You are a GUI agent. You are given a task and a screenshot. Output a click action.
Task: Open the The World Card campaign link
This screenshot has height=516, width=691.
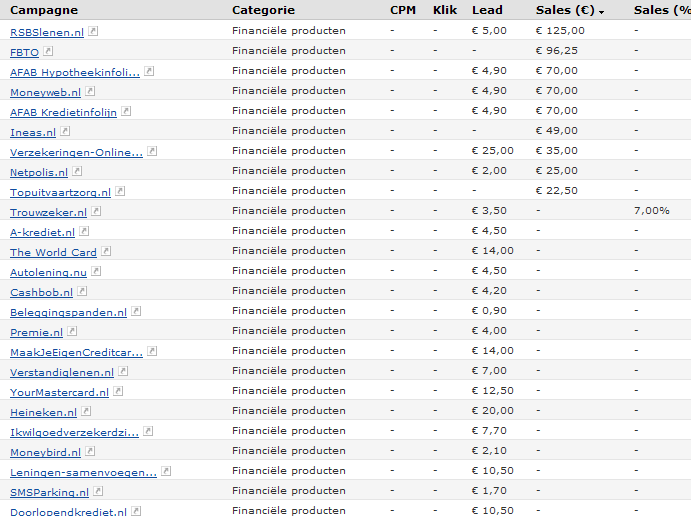pyautogui.click(x=53, y=252)
